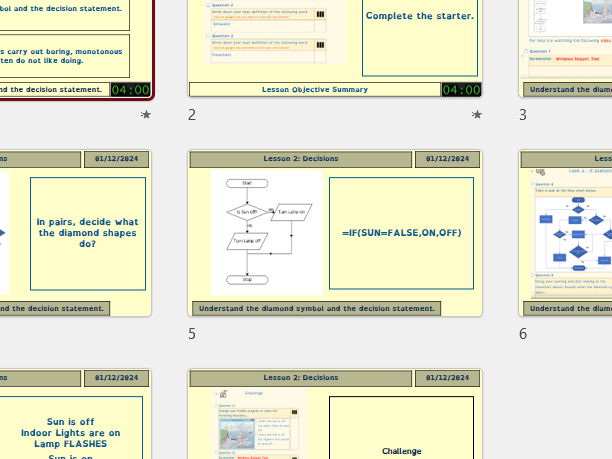Click slide 5's 'Understand the diamond symbol' objective footer
The image size is (612, 459).
pos(317,308)
